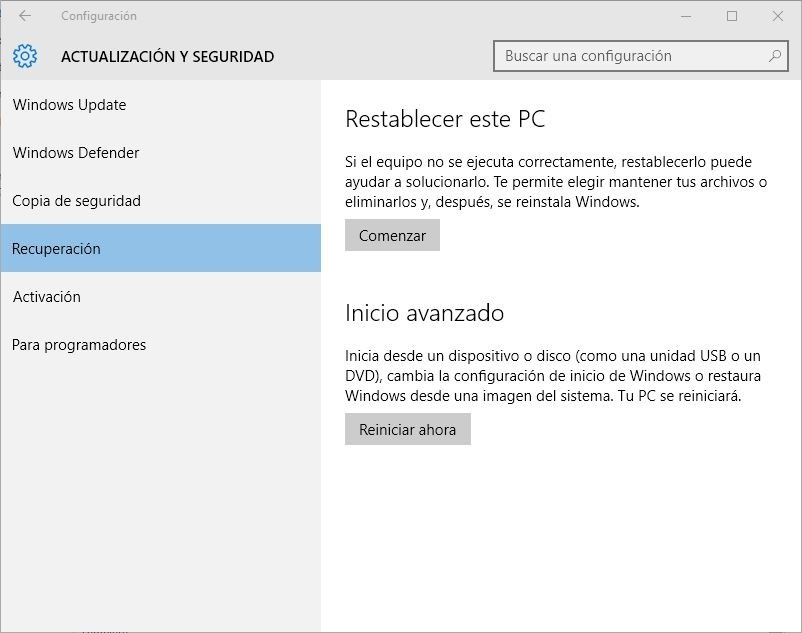Select Copia de seguridad in sidebar

[161, 201]
